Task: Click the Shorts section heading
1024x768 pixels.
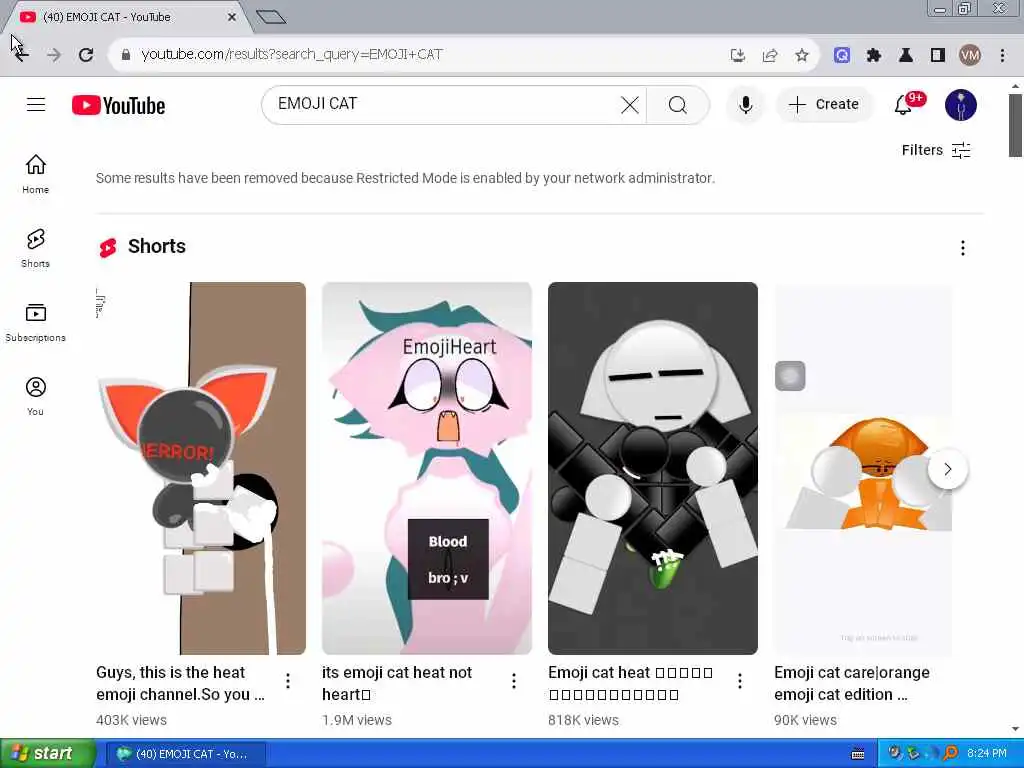Action: [157, 246]
